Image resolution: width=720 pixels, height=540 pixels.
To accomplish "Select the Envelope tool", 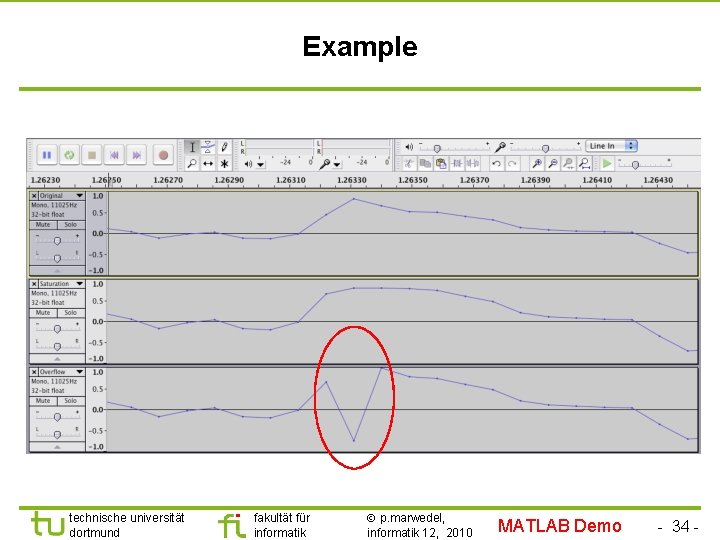I will point(208,147).
